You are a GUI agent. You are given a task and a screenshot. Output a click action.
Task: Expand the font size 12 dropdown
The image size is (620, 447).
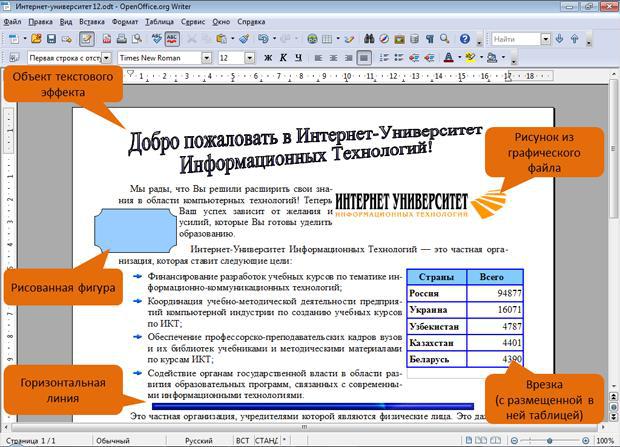pyautogui.click(x=249, y=58)
